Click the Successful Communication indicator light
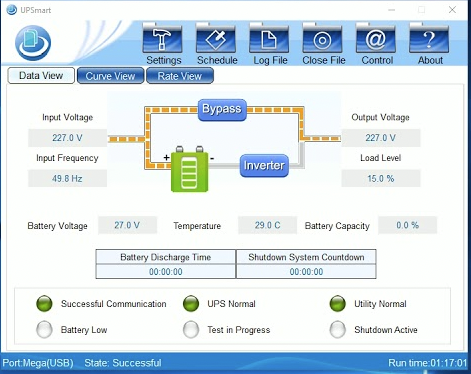 (44, 304)
